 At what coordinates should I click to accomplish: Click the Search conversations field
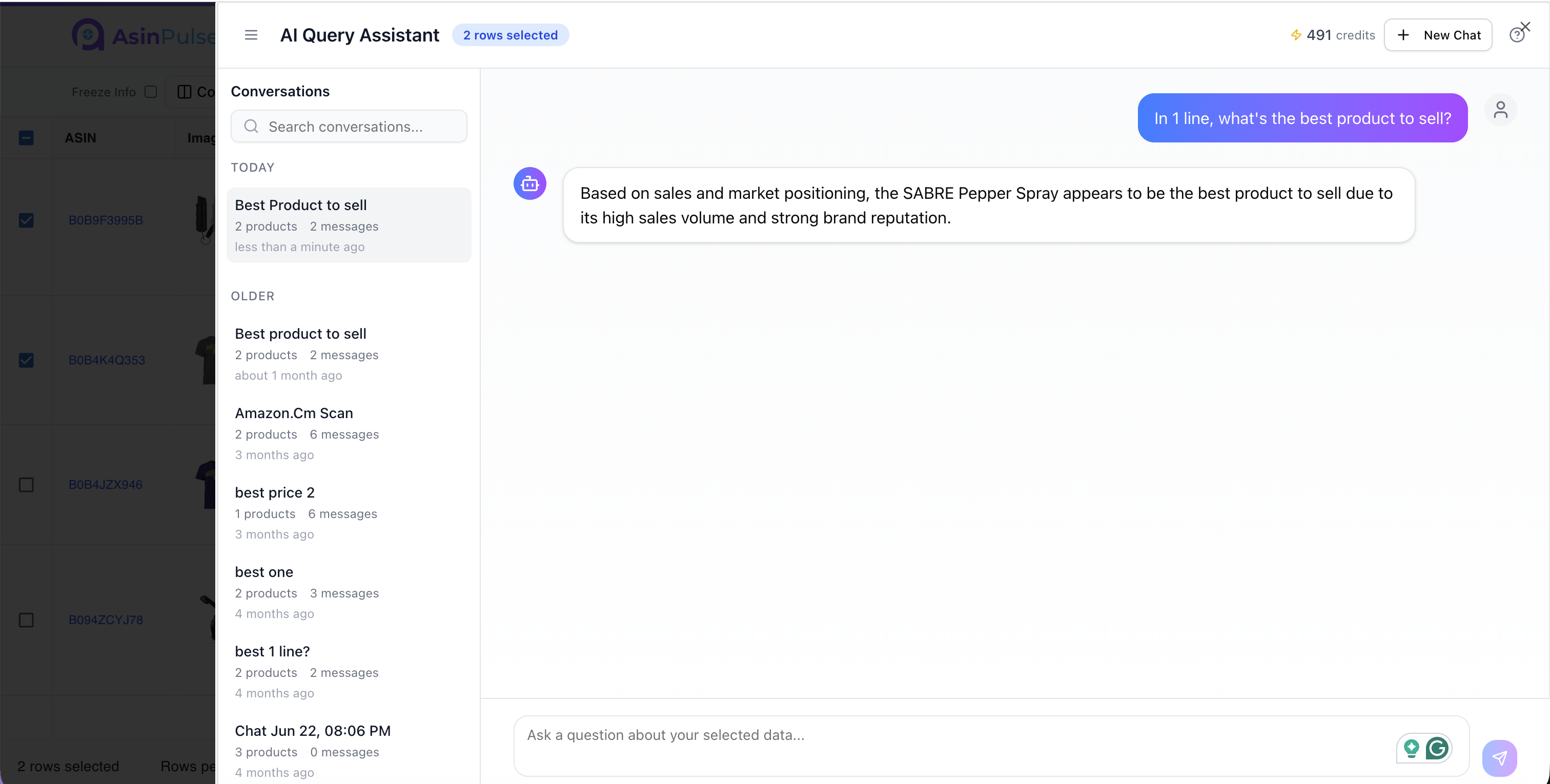[x=349, y=127]
